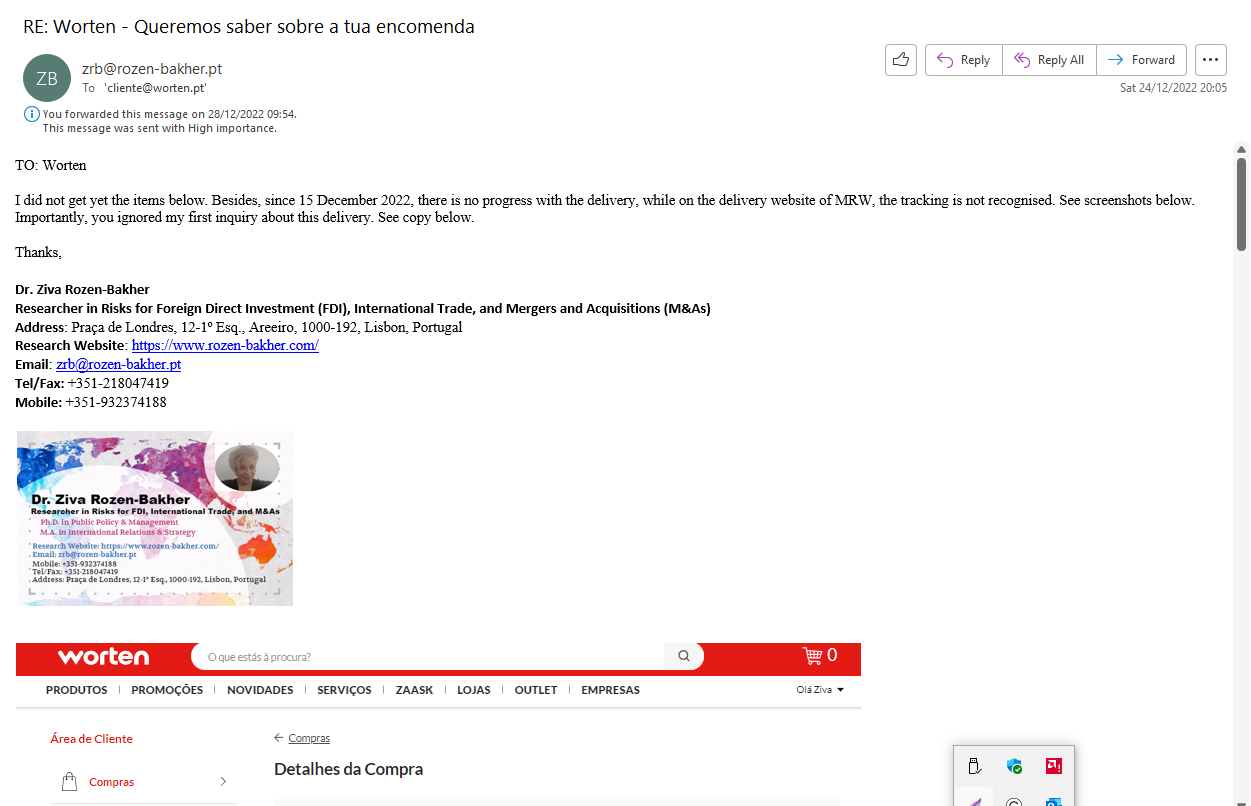Click the Worten logo in the screenshot
The image size is (1251, 806).
pos(103,657)
